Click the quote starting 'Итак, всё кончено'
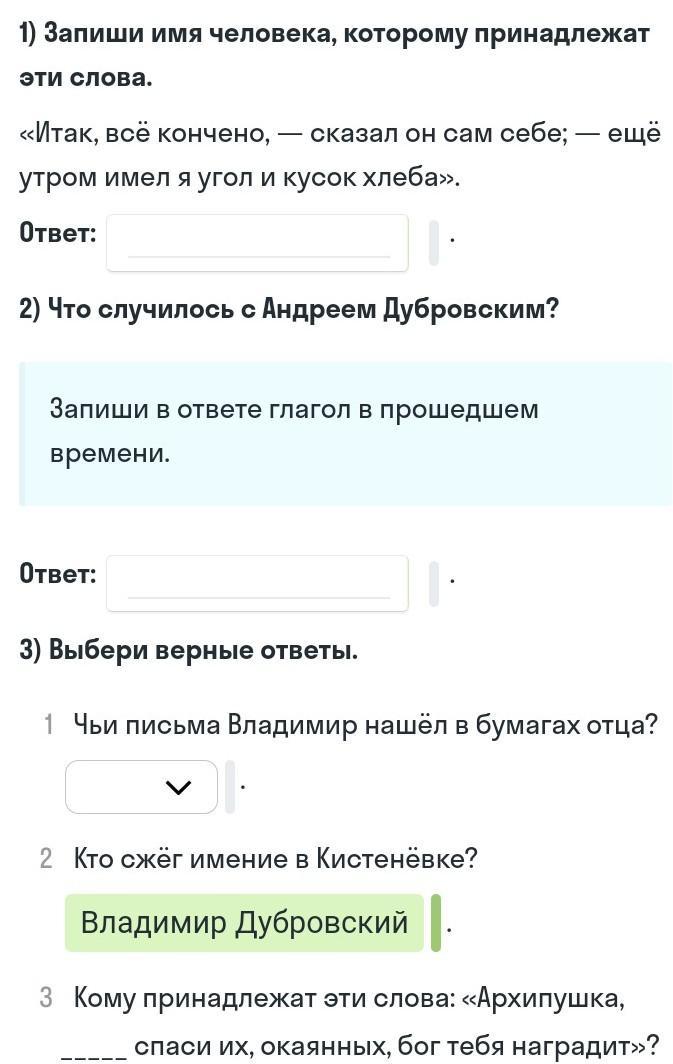673x1064 pixels. coord(340,155)
